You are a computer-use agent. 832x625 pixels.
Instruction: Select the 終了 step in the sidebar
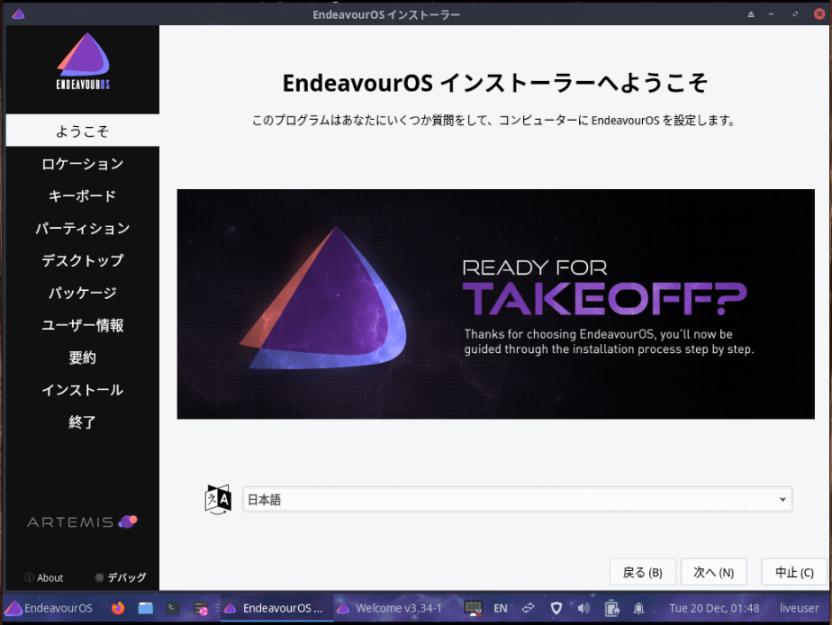pyautogui.click(x=82, y=422)
